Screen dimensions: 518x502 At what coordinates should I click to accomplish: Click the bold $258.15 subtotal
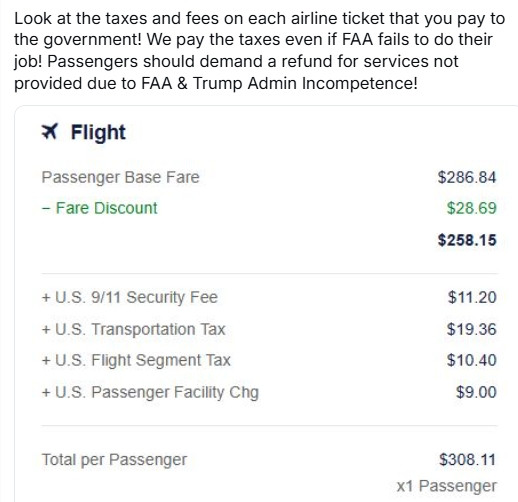click(467, 240)
